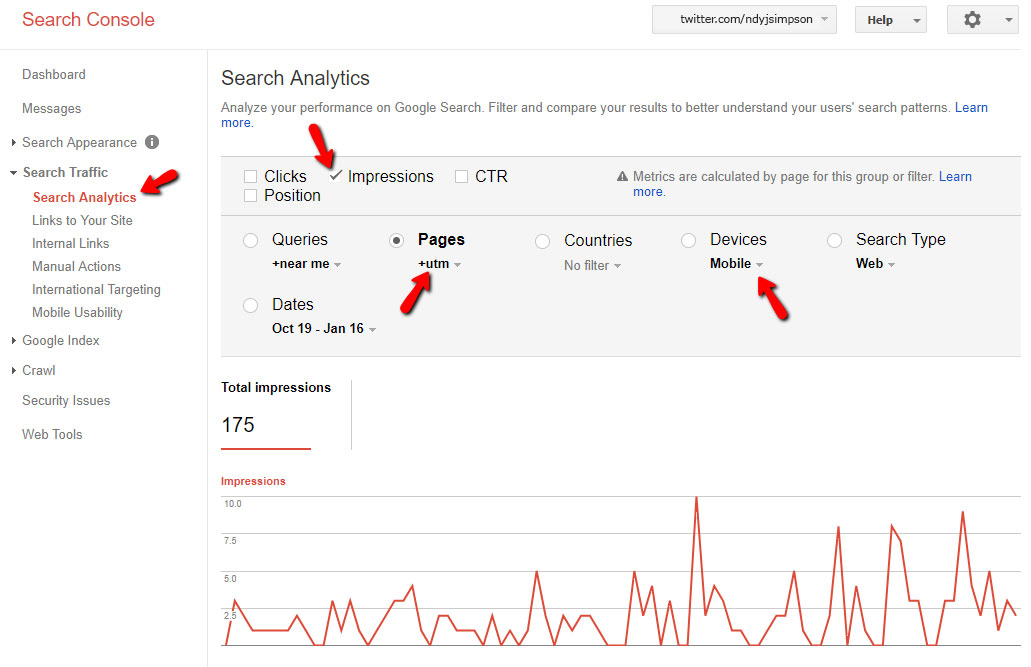Open the Help dropdown button
Viewport: 1031px width, 667px height.
click(890, 20)
